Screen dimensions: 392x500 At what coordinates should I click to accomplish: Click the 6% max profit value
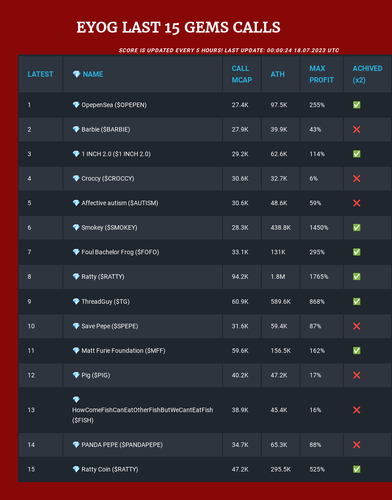(313, 179)
